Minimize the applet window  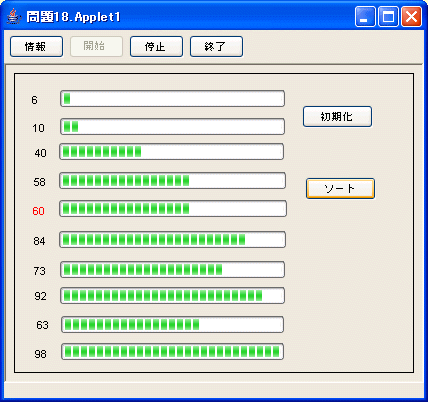pos(365,16)
